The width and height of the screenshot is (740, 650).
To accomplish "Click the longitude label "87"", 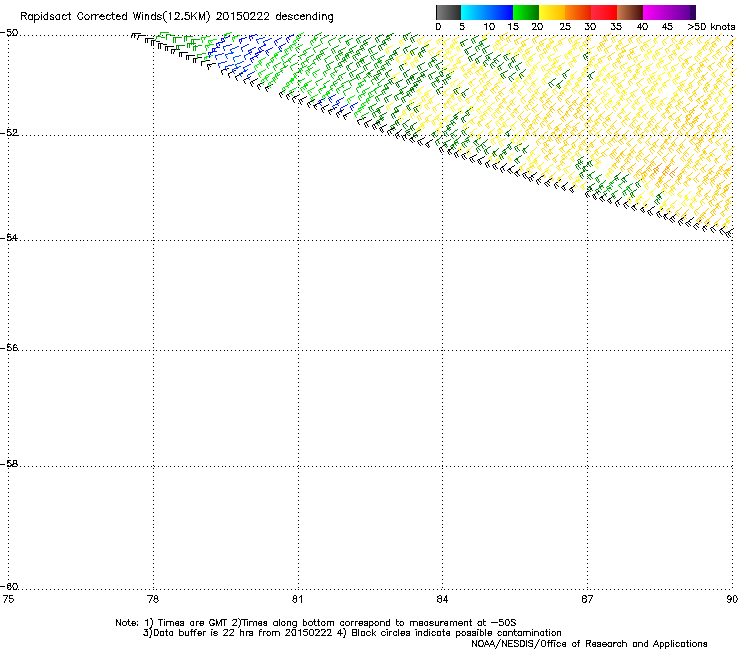I will (587, 599).
